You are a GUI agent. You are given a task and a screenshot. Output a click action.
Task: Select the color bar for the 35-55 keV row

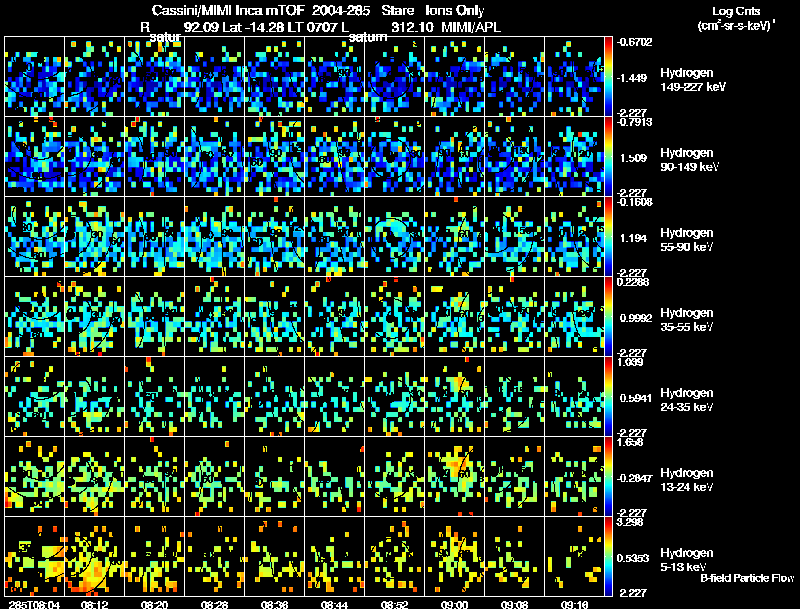608,317
